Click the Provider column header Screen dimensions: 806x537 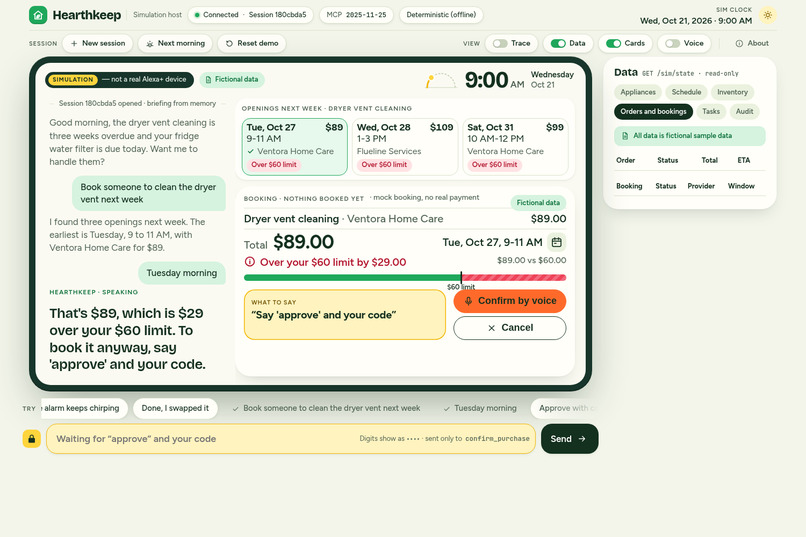pos(701,186)
